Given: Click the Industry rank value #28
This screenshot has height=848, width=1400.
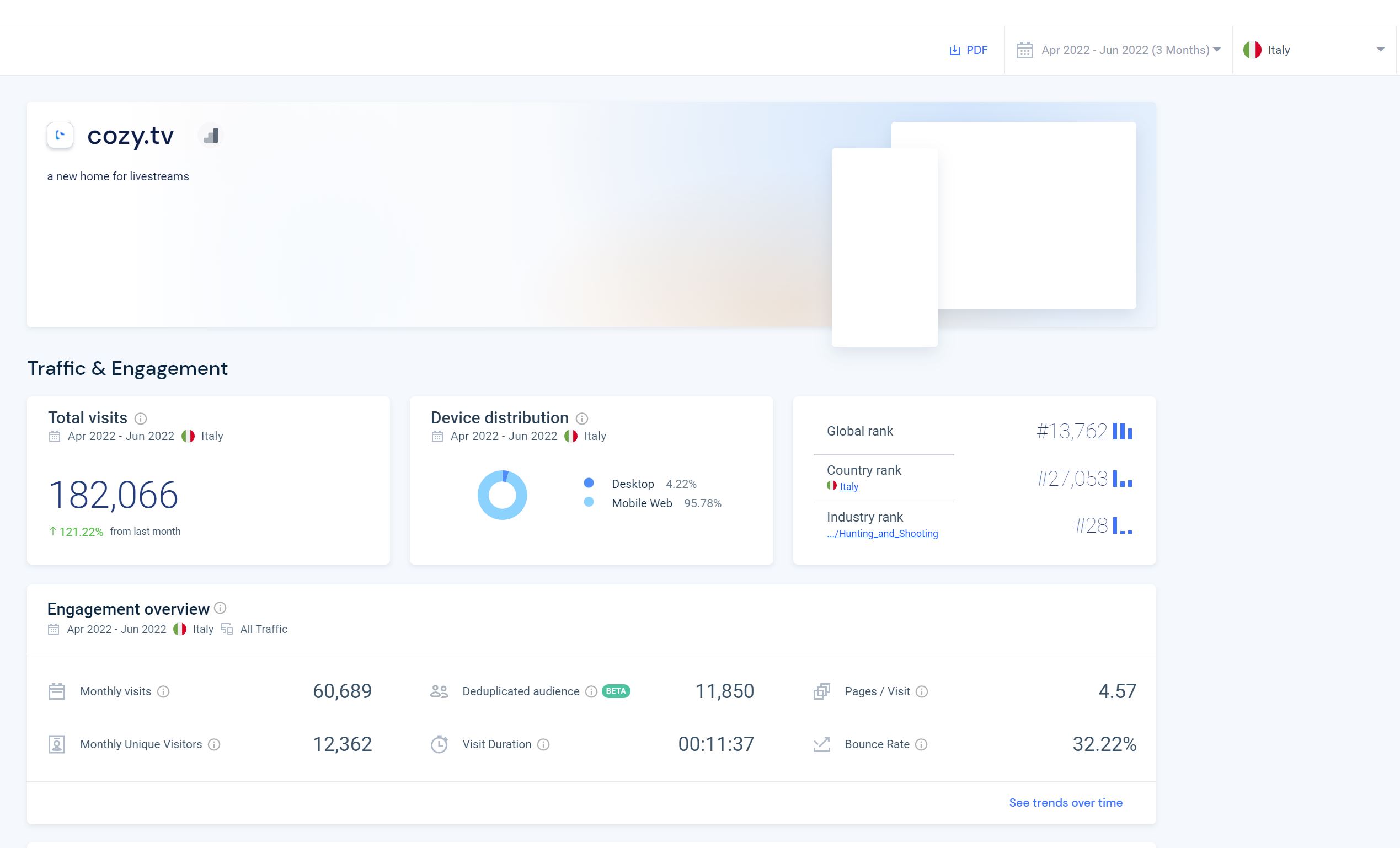Looking at the screenshot, I should click(1091, 525).
